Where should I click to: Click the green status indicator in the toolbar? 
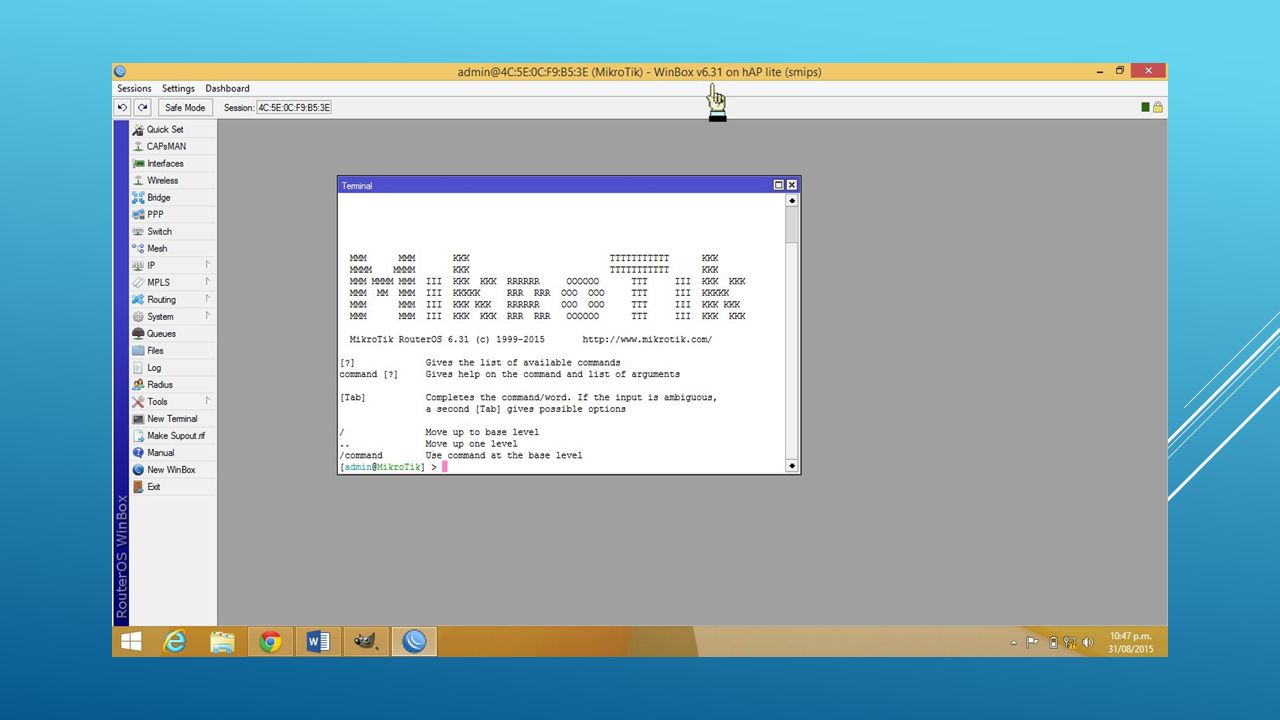(1146, 107)
